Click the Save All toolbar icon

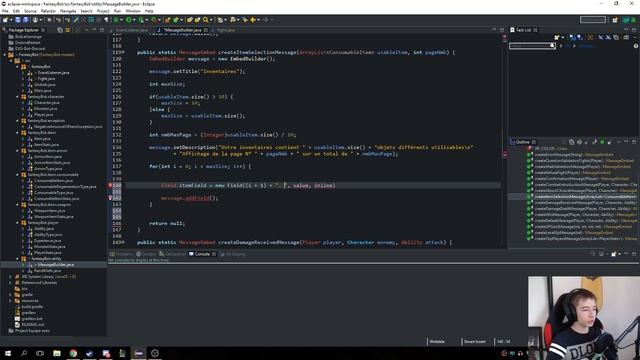[x=25, y=20]
